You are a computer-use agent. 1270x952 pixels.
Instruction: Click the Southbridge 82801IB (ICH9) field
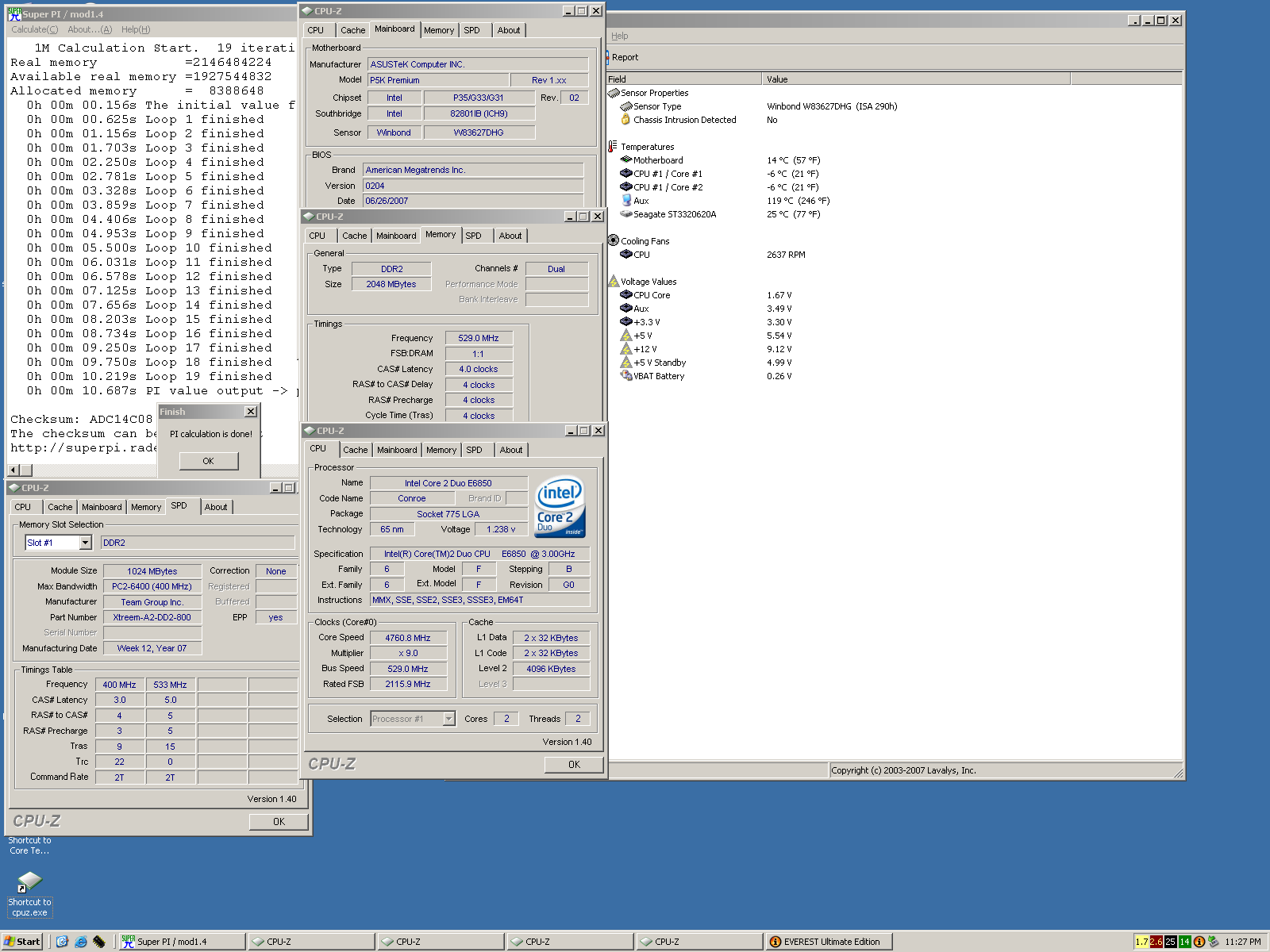[479, 113]
